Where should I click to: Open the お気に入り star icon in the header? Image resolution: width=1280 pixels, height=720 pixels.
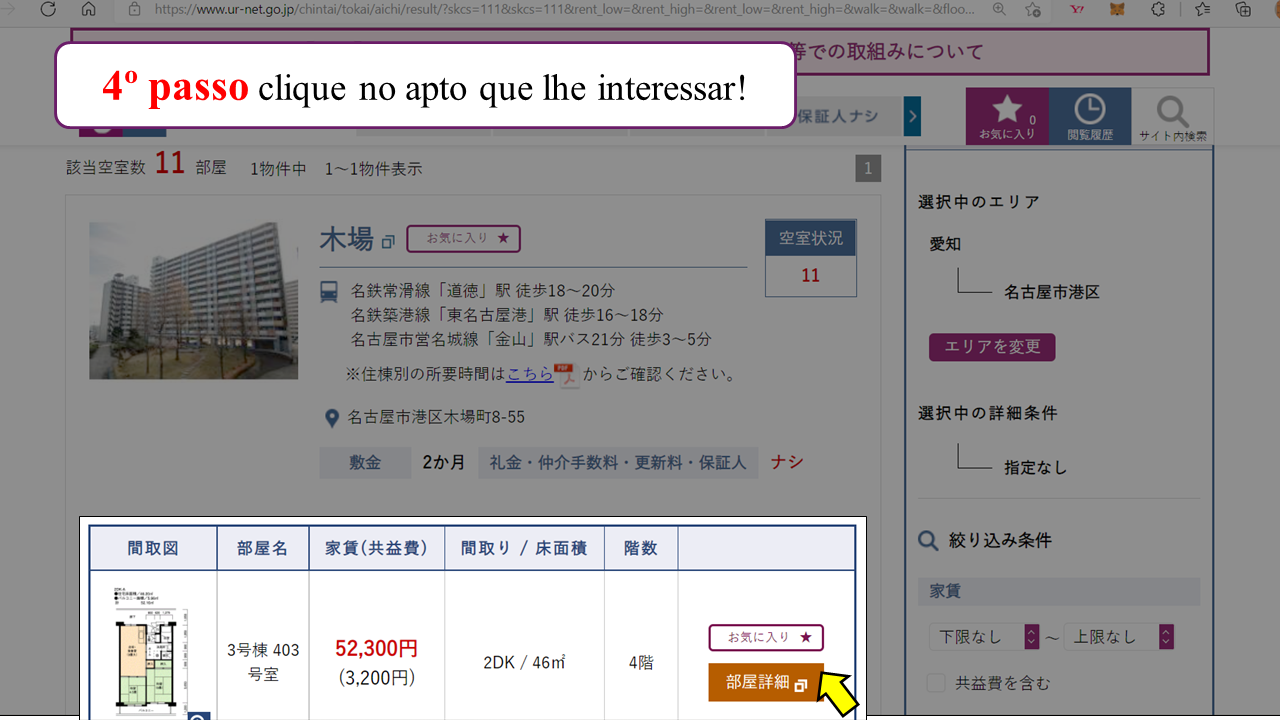[x=1007, y=116]
